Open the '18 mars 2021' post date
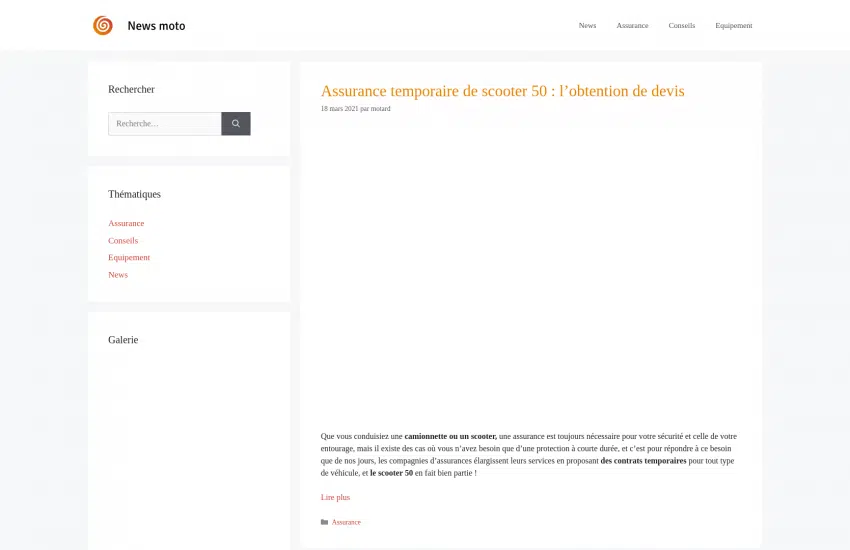This screenshot has width=850, height=550. pos(339,108)
